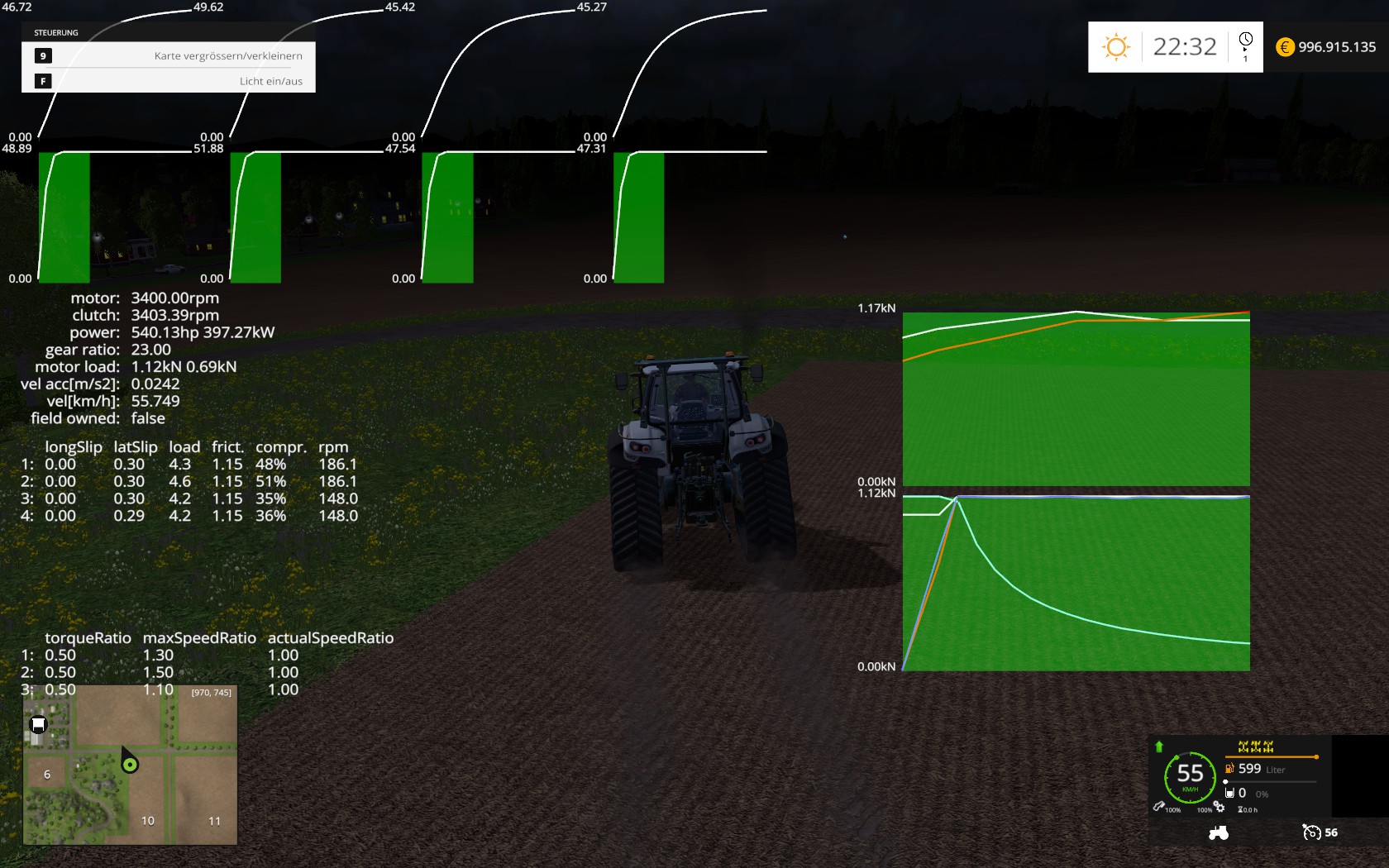Click the F key hint icon

click(x=43, y=81)
